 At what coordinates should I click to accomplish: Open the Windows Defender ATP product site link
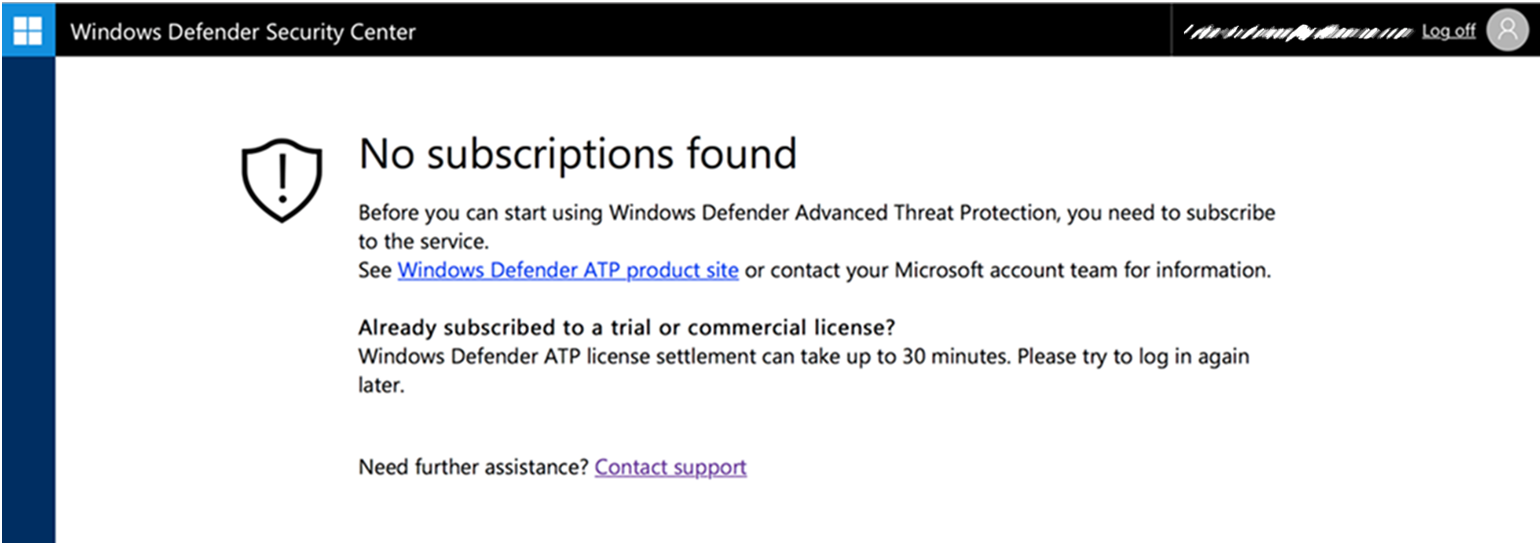tap(568, 270)
